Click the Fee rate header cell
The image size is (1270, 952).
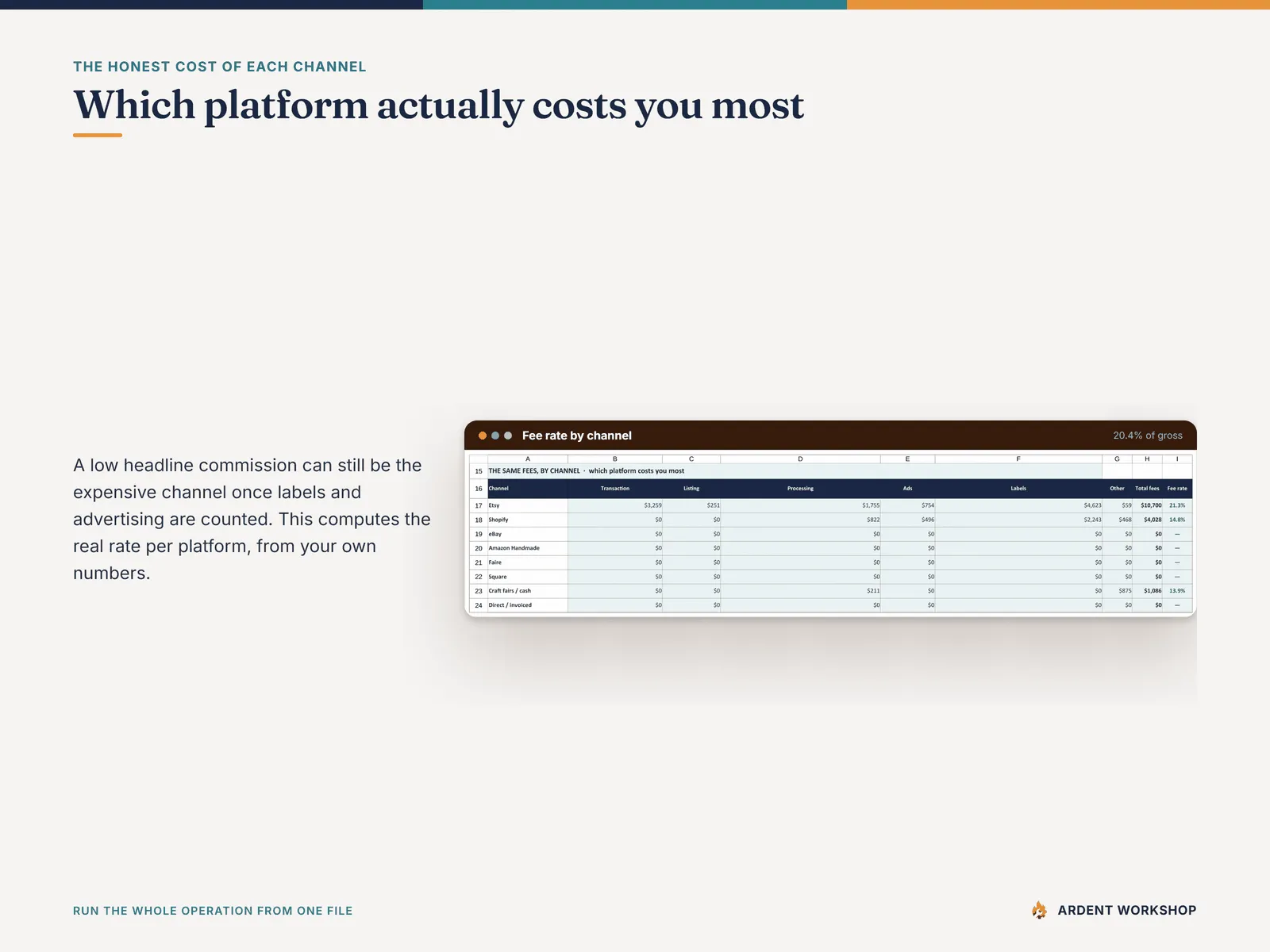click(1177, 489)
